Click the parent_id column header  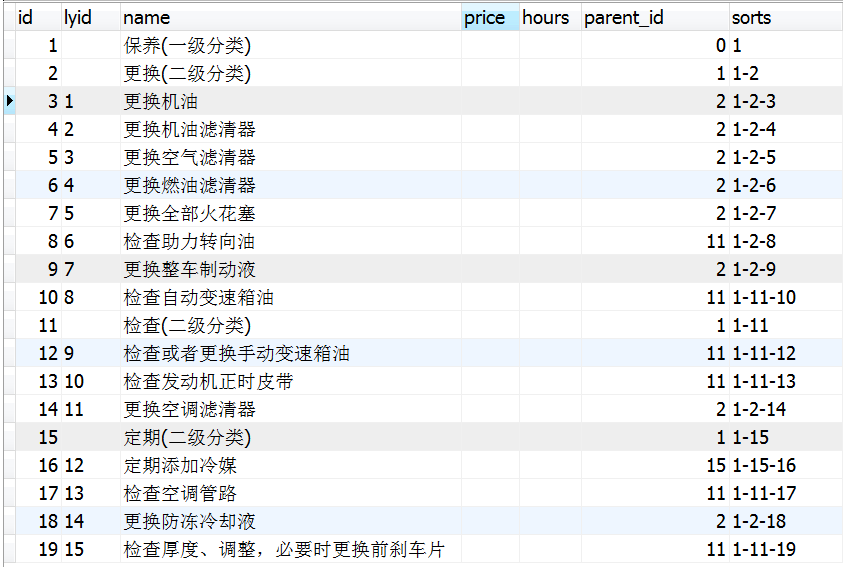pos(655,18)
